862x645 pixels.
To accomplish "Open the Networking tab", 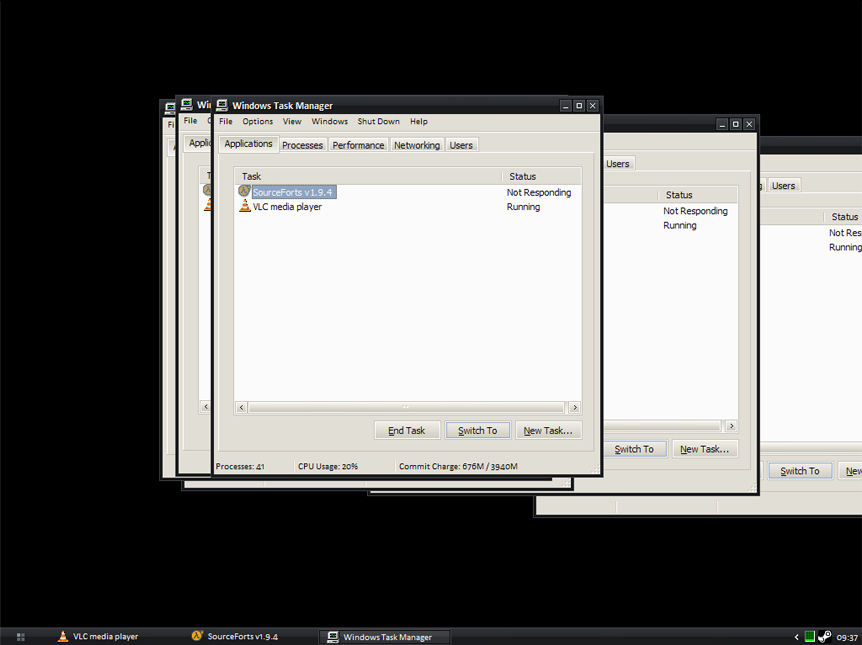I will [416, 145].
